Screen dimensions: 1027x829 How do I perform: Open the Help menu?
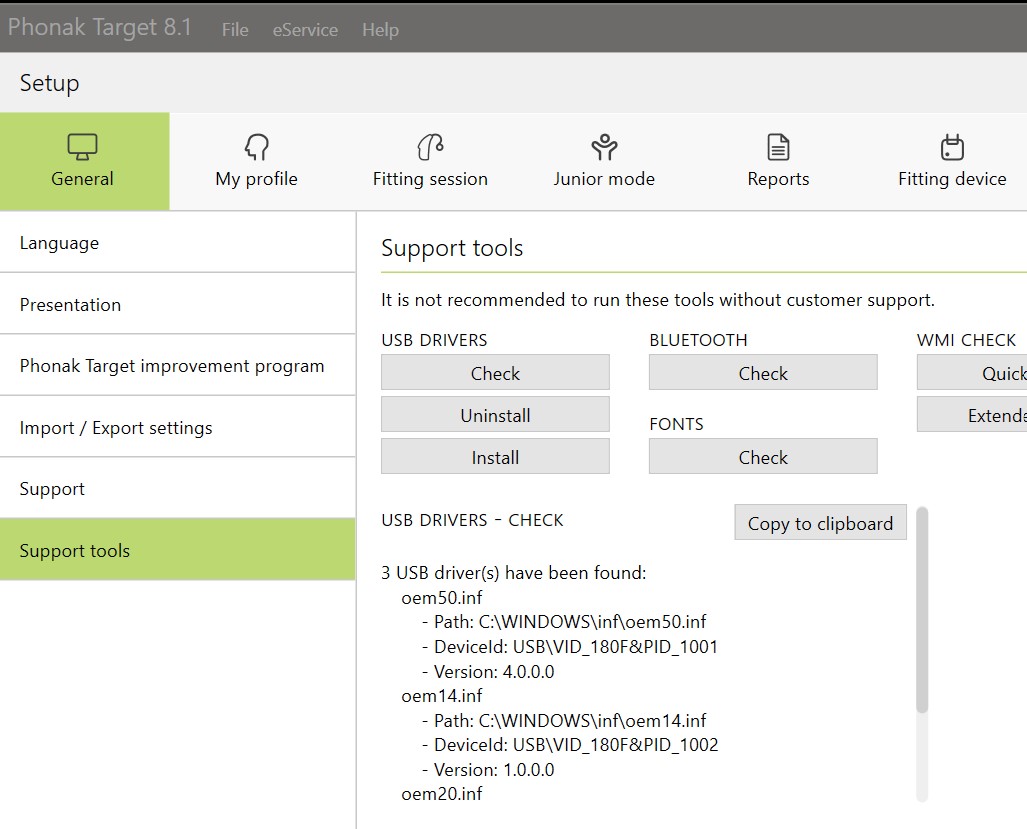[381, 29]
